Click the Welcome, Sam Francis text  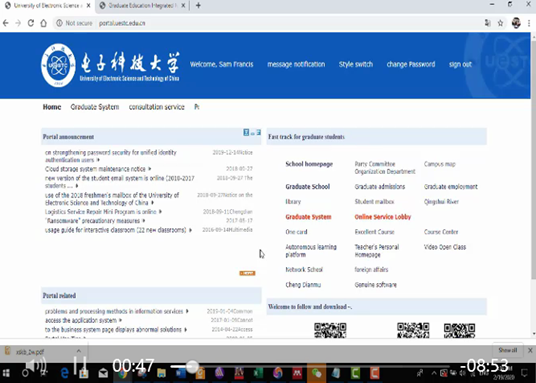tap(222, 64)
